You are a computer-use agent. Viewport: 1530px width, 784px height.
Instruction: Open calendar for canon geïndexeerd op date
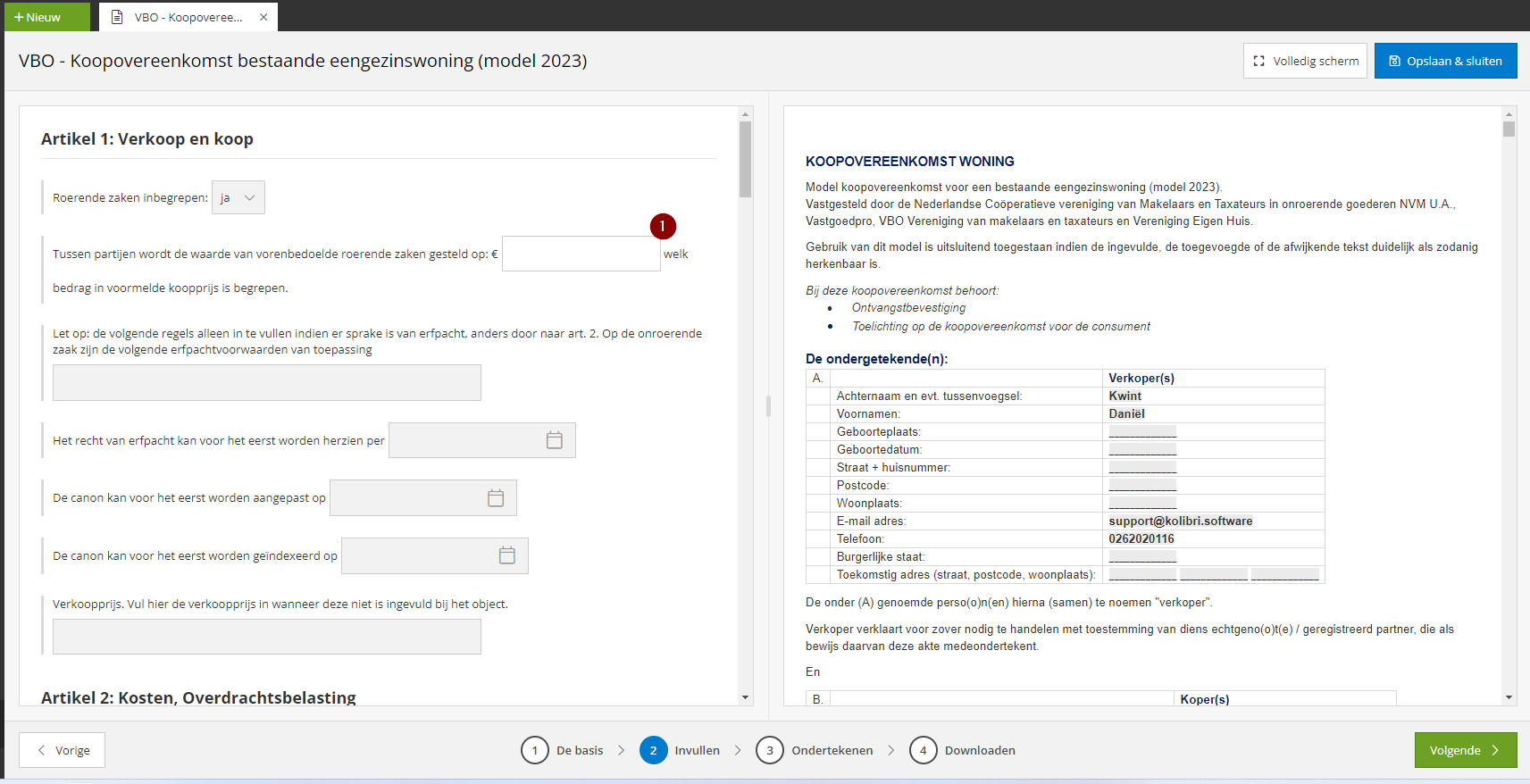pyautogui.click(x=507, y=555)
